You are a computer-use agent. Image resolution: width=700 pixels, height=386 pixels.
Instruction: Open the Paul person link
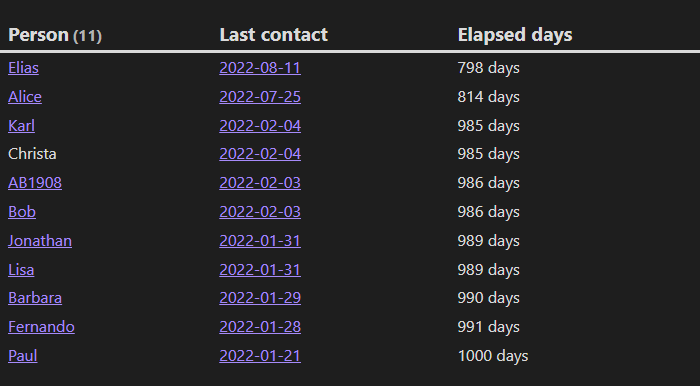click(x=23, y=356)
